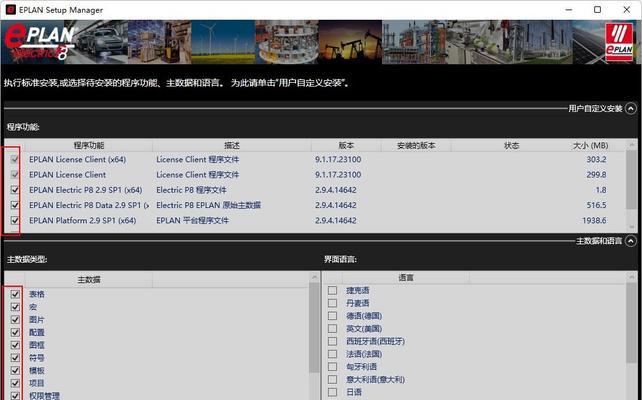The image size is (642, 400).
Task: Uncheck the 图框 master data checkbox
Action: (x=15, y=345)
